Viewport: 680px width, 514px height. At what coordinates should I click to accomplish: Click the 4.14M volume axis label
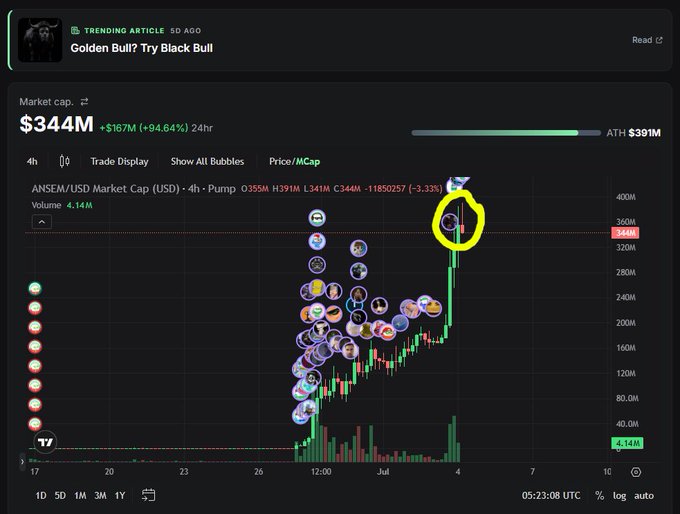tap(627, 443)
